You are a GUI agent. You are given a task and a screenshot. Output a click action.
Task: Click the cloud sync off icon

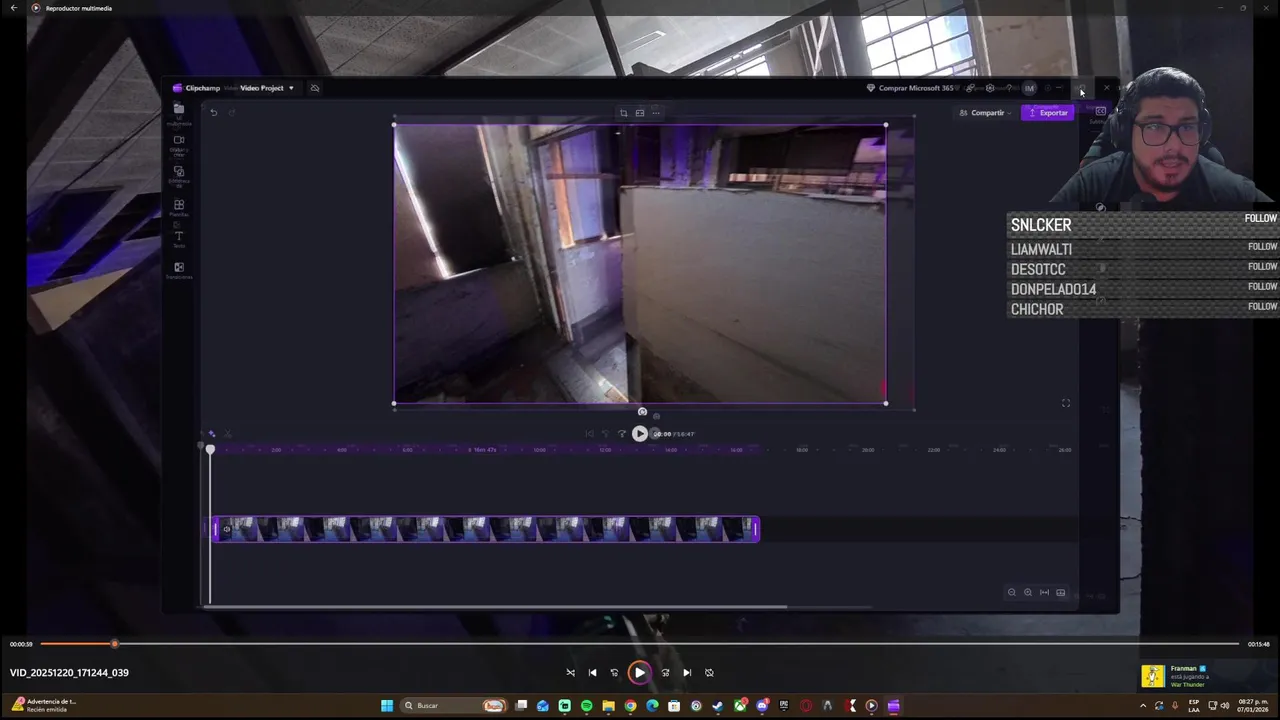coord(314,88)
